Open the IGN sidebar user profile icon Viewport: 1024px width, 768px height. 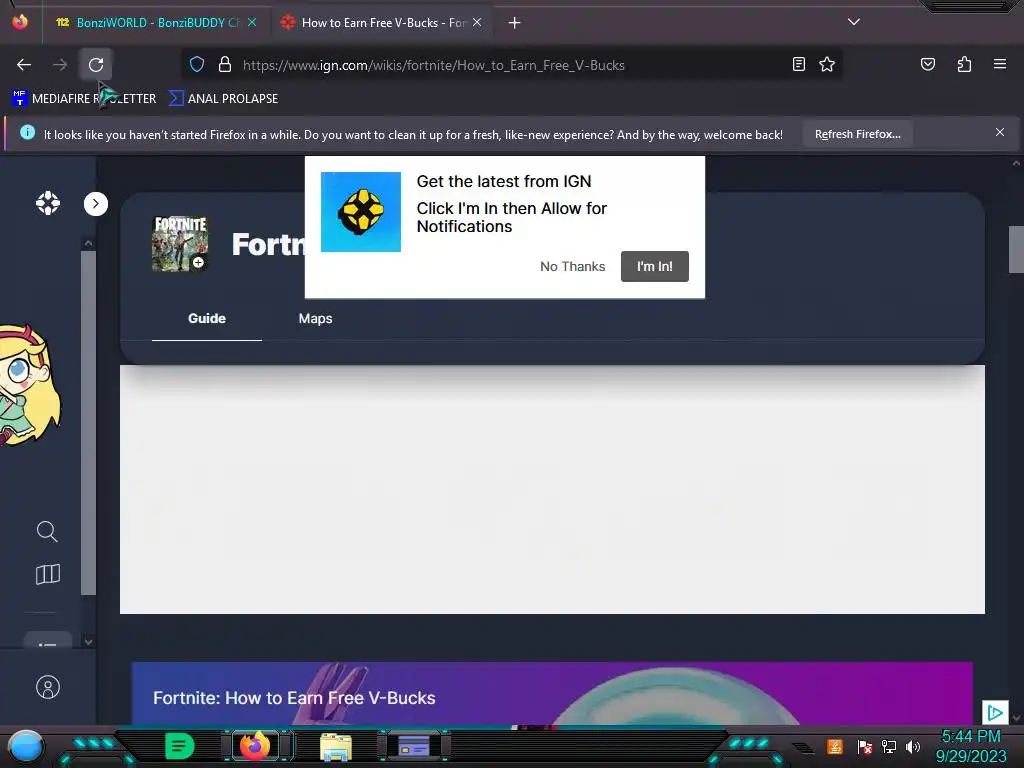point(48,687)
